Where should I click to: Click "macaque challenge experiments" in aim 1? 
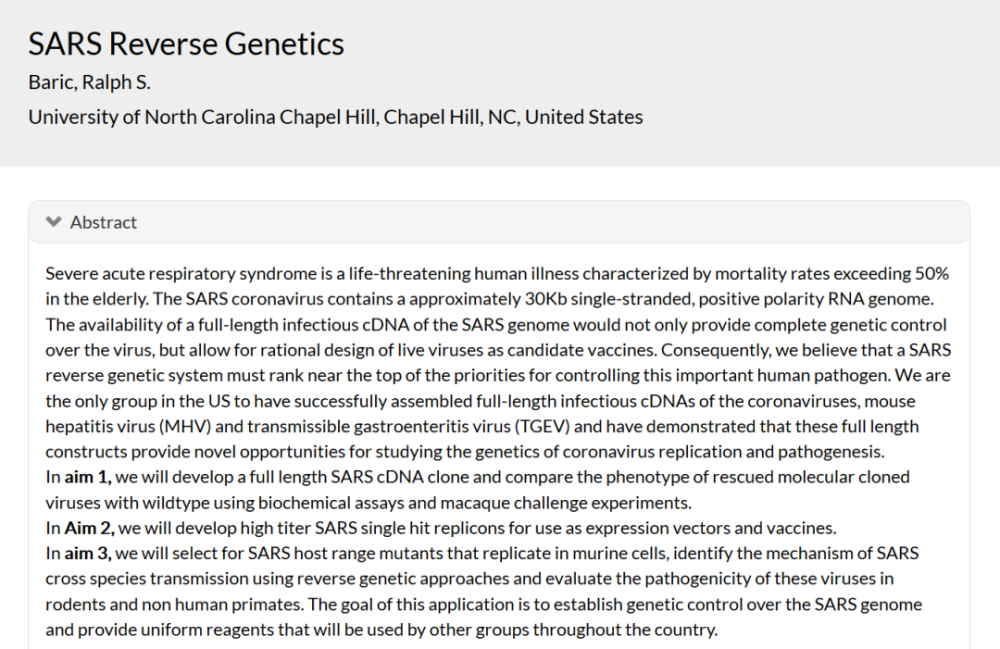pyautogui.click(x=574, y=502)
